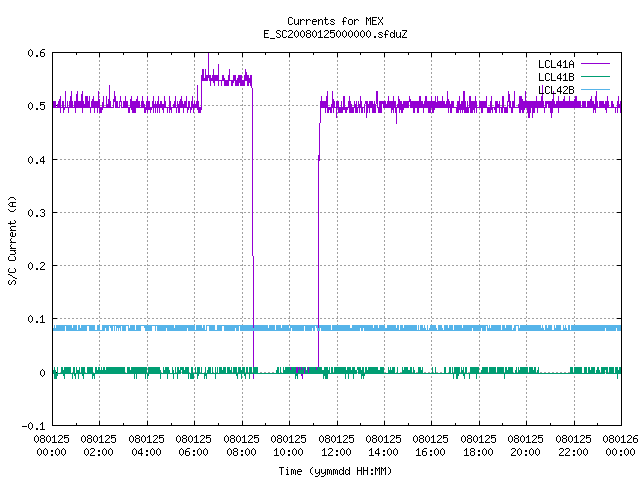This screenshot has height=480, width=640.
Task: Click the 0.2 y-axis tick value
Action: click(36, 266)
